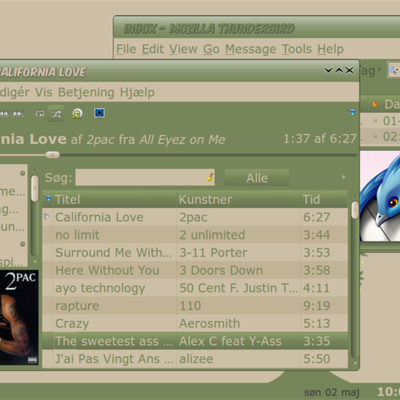Click the sidebar vertical scrollbar handle

[x=35, y=189]
